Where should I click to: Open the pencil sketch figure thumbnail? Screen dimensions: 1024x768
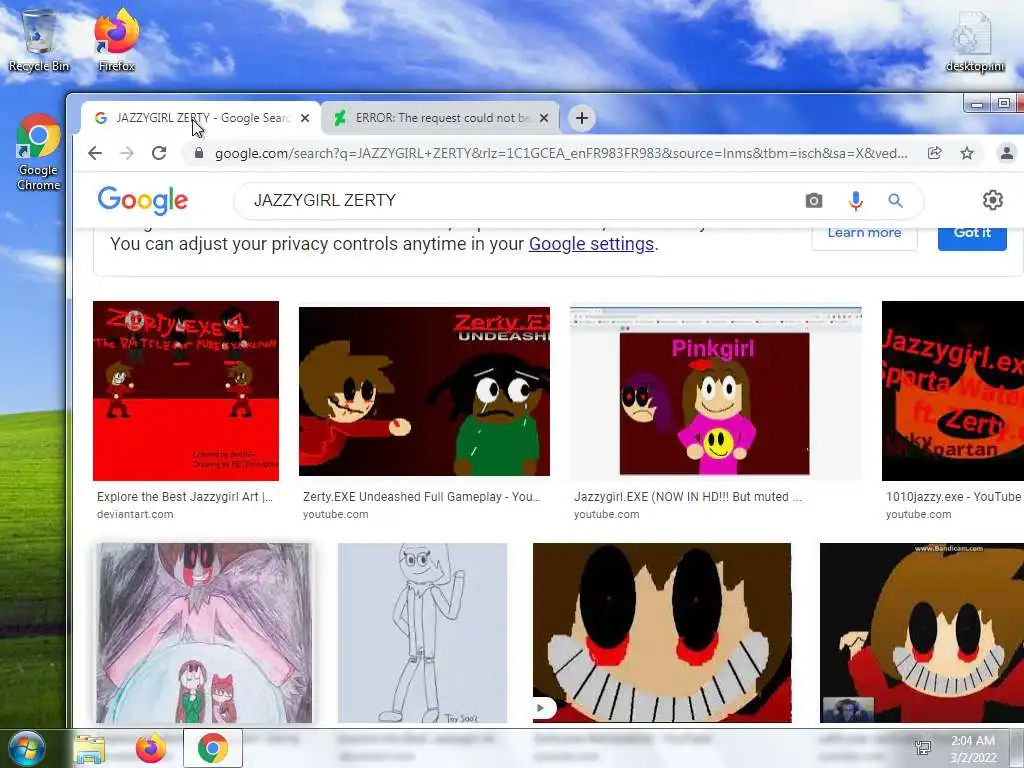(423, 633)
